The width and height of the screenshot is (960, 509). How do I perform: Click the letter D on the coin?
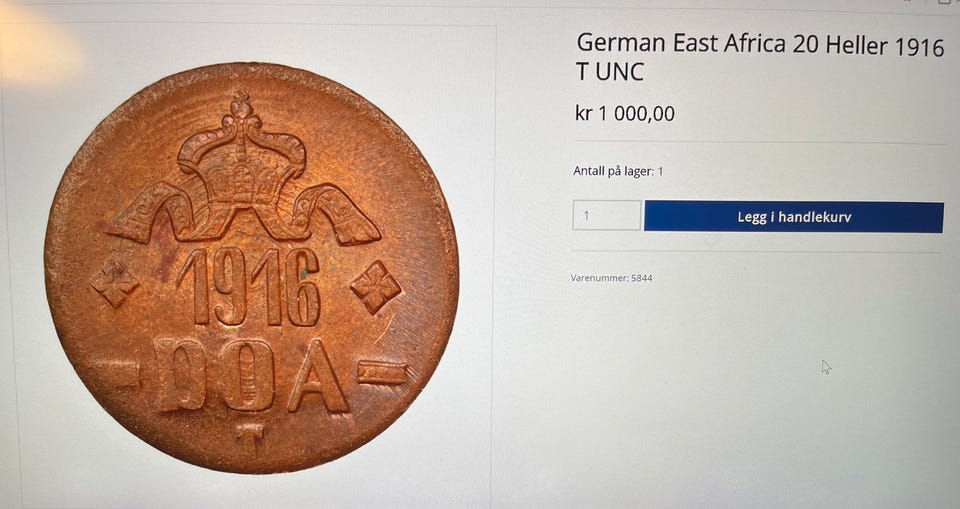click(181, 374)
